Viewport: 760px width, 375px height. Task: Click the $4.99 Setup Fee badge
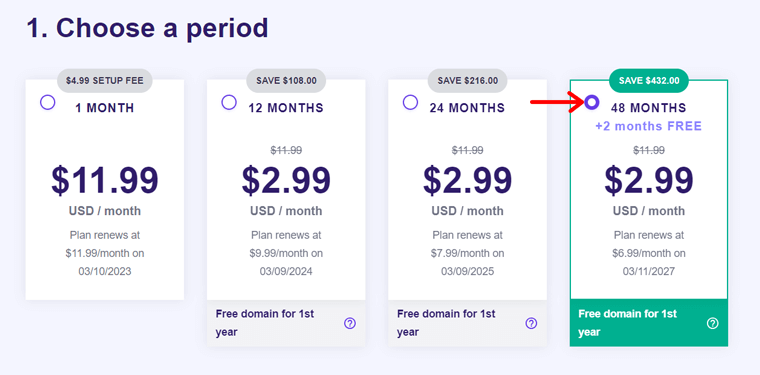tap(105, 80)
